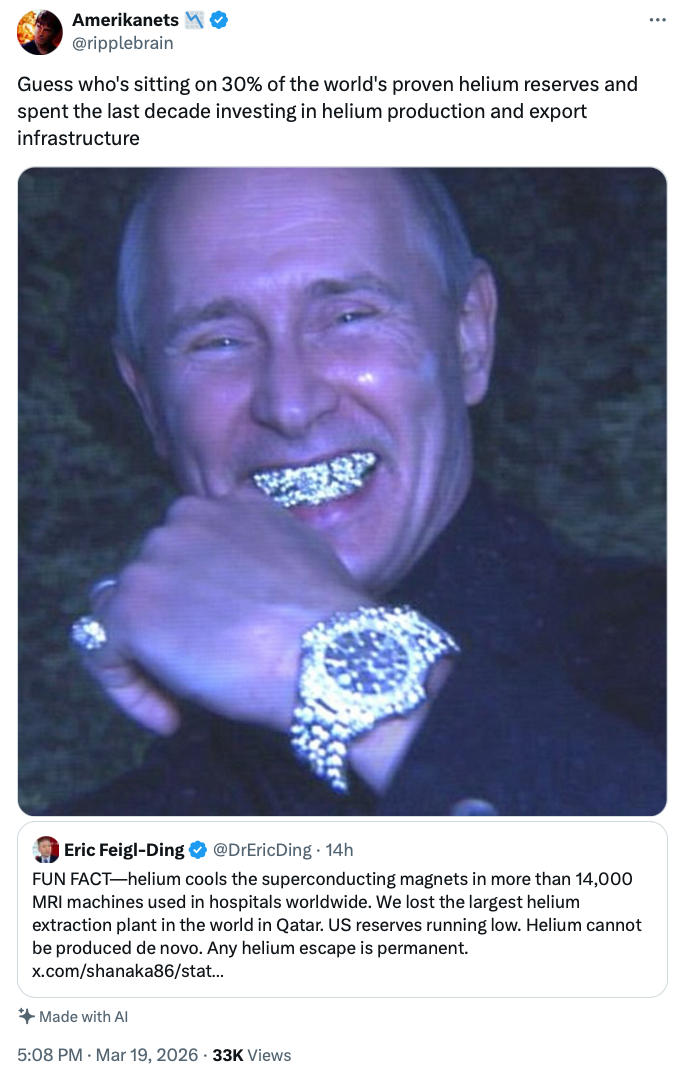686x1076 pixels.
Task: Open the @DrEricDing handle
Action: [263, 850]
